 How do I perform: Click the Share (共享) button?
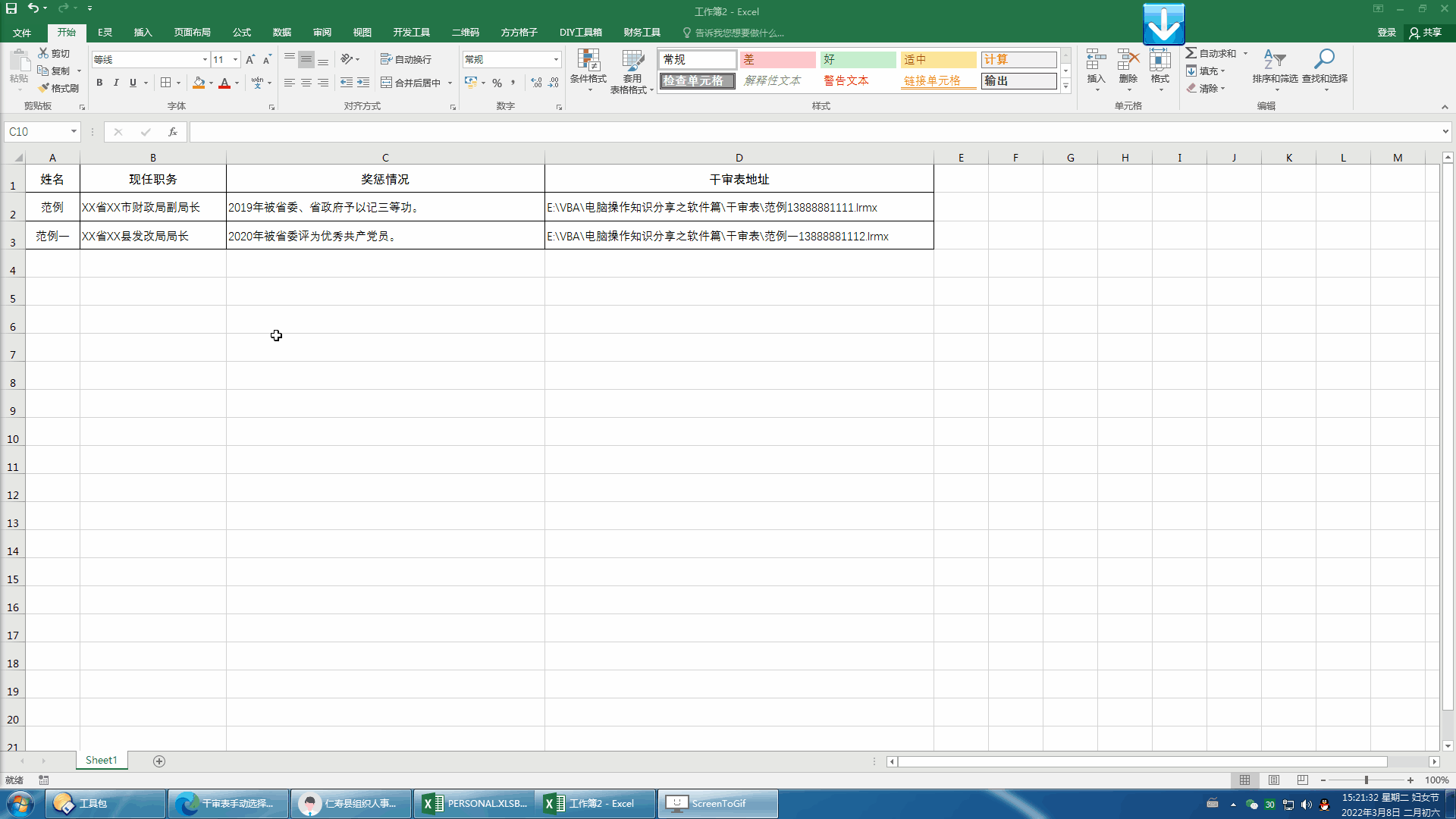pos(1426,33)
